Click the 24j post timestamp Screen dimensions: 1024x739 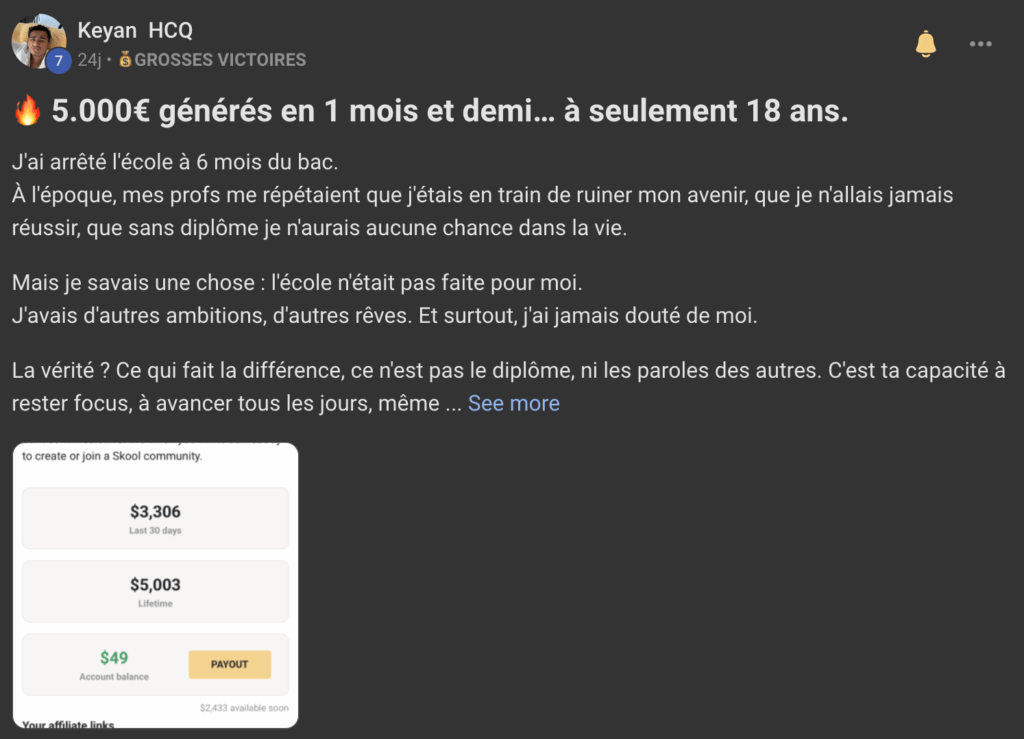(x=89, y=60)
